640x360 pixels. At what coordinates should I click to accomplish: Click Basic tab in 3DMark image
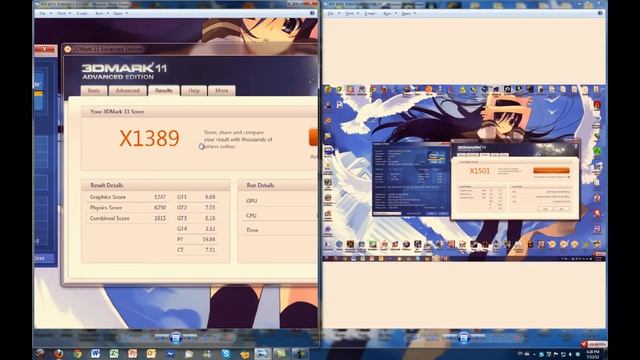point(94,90)
